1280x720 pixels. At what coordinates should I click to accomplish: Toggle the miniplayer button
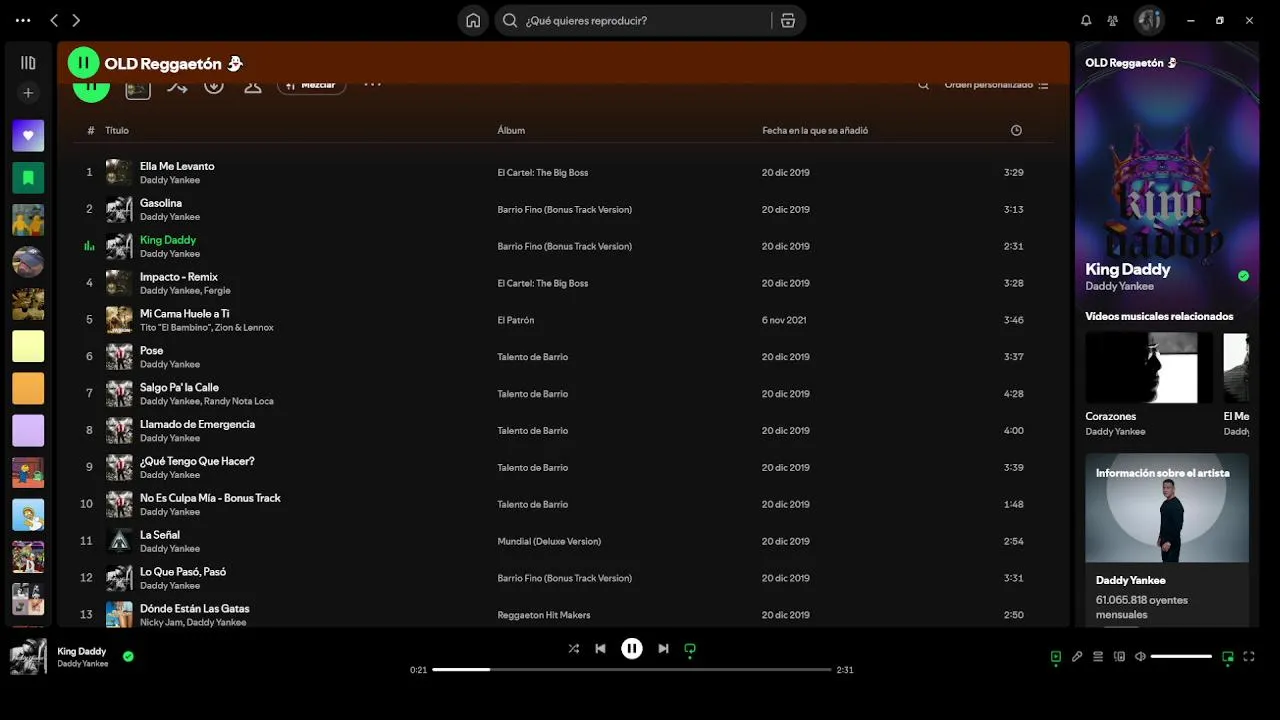[1228, 657]
